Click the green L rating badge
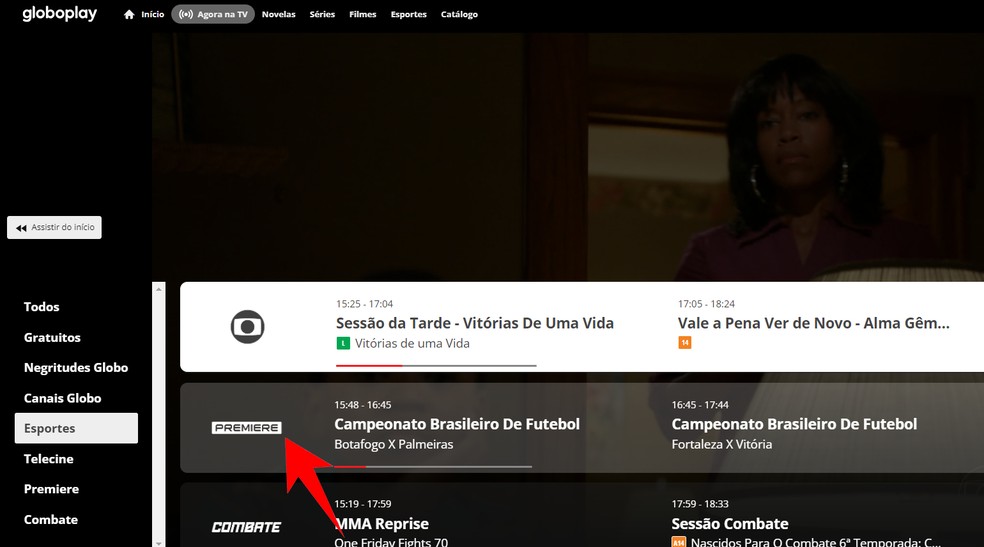This screenshot has width=984, height=547. (x=343, y=343)
